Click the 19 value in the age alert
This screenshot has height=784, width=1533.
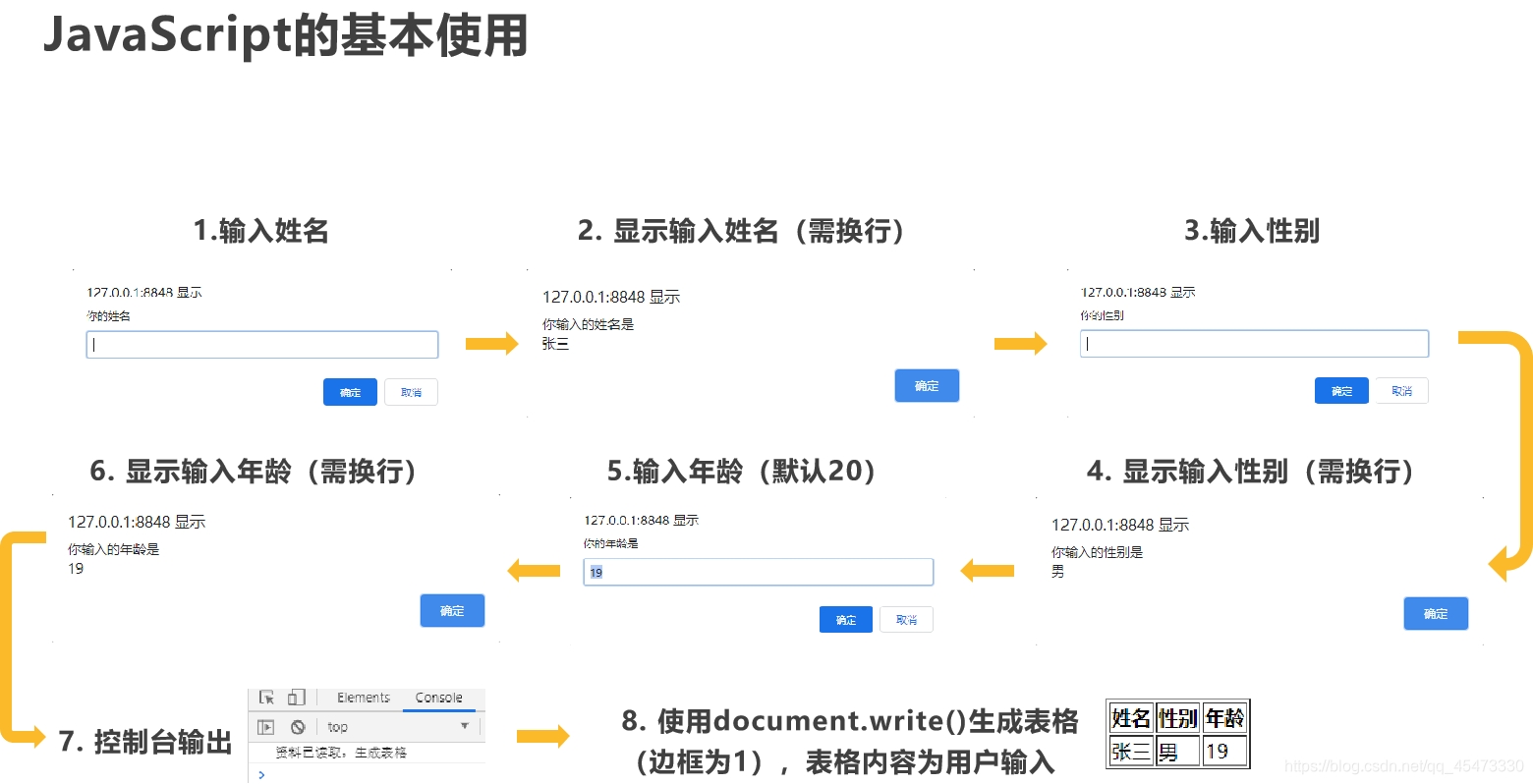[76, 569]
